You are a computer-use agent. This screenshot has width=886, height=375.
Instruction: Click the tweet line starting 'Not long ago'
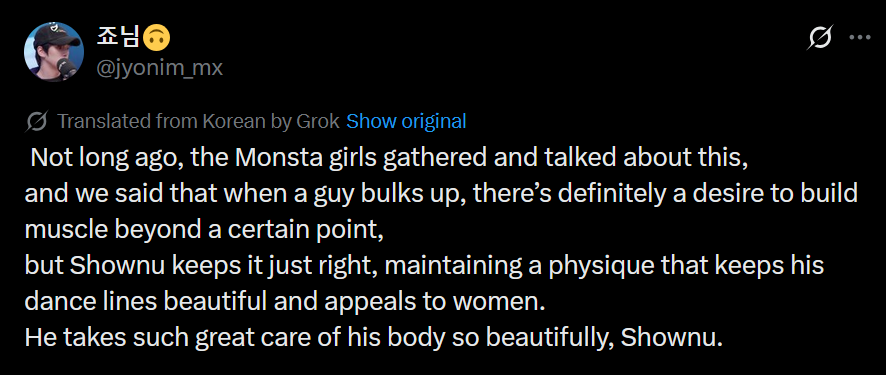389,158
